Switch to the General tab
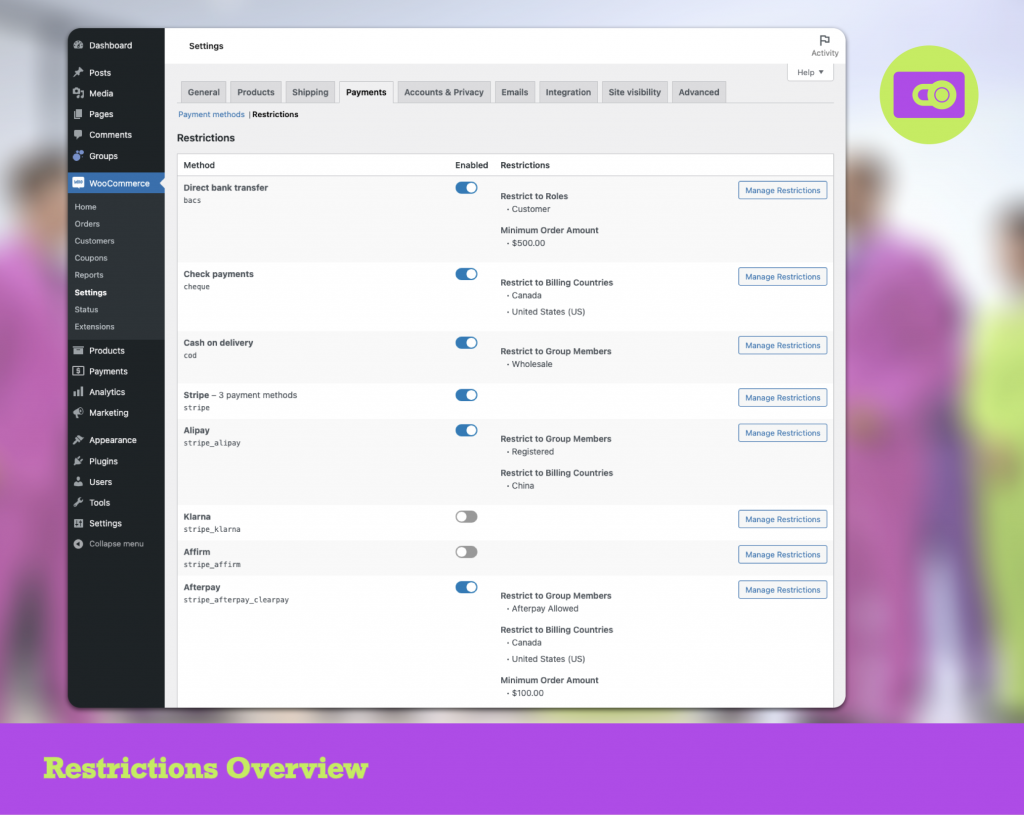The width and height of the screenshot is (1024, 815). pyautogui.click(x=204, y=92)
